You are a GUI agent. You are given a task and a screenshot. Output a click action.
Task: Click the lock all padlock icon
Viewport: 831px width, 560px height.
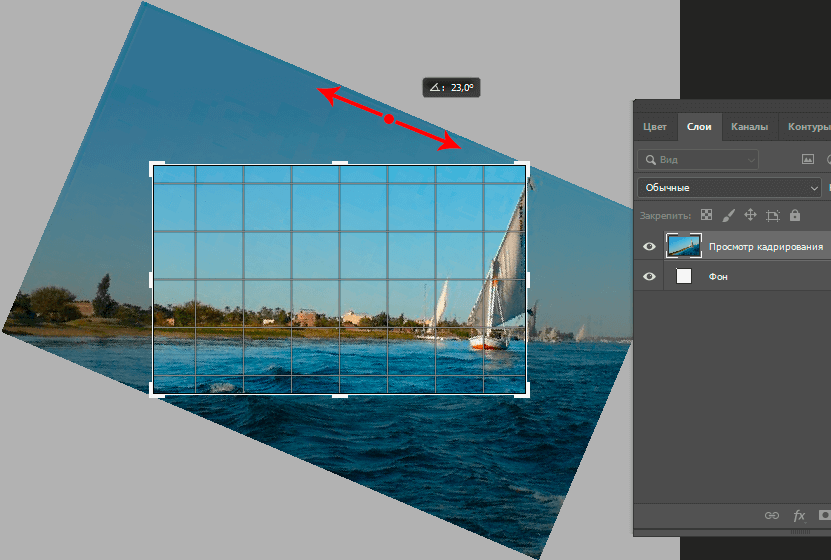[794, 215]
